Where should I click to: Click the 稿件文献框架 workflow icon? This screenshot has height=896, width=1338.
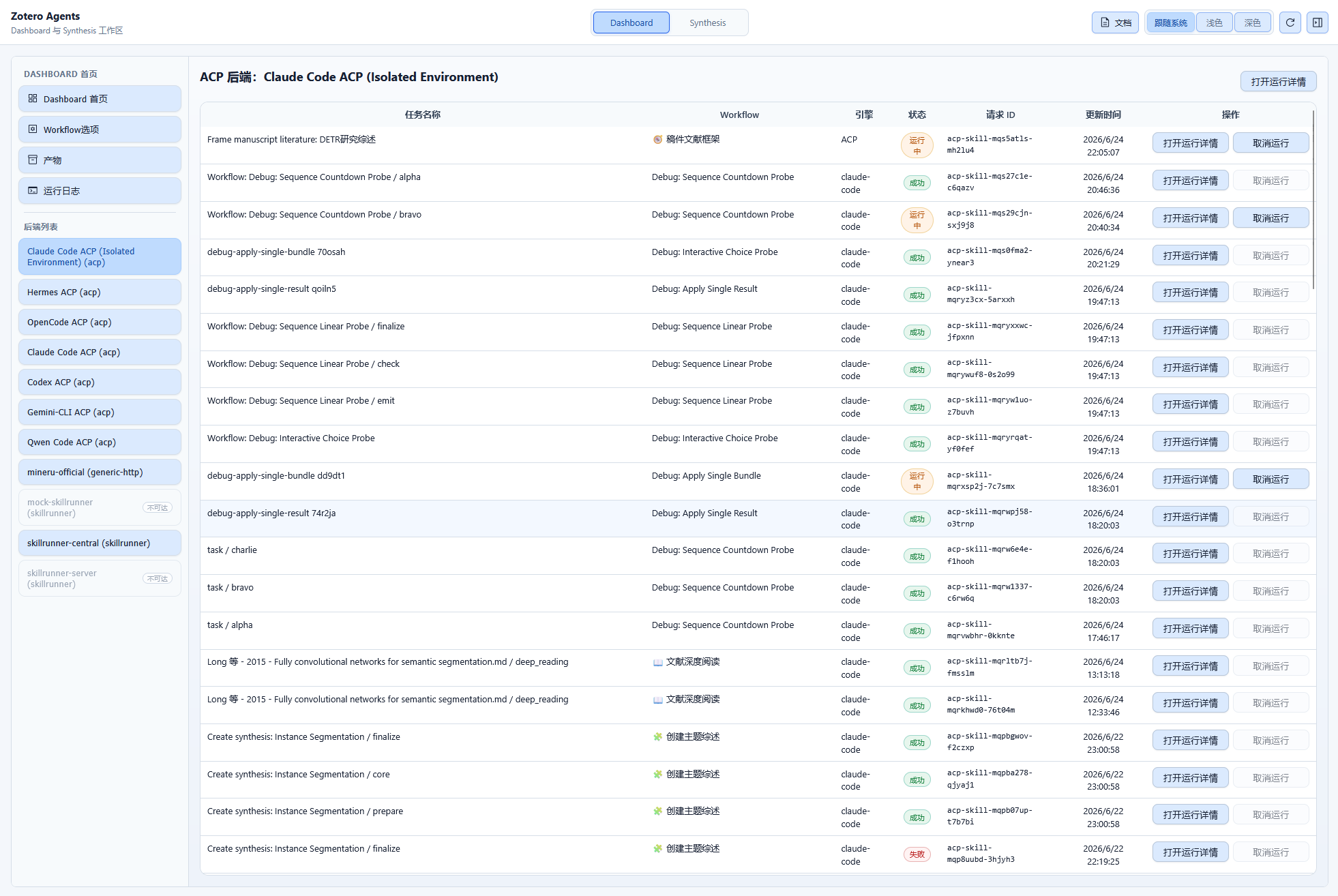tap(658, 139)
